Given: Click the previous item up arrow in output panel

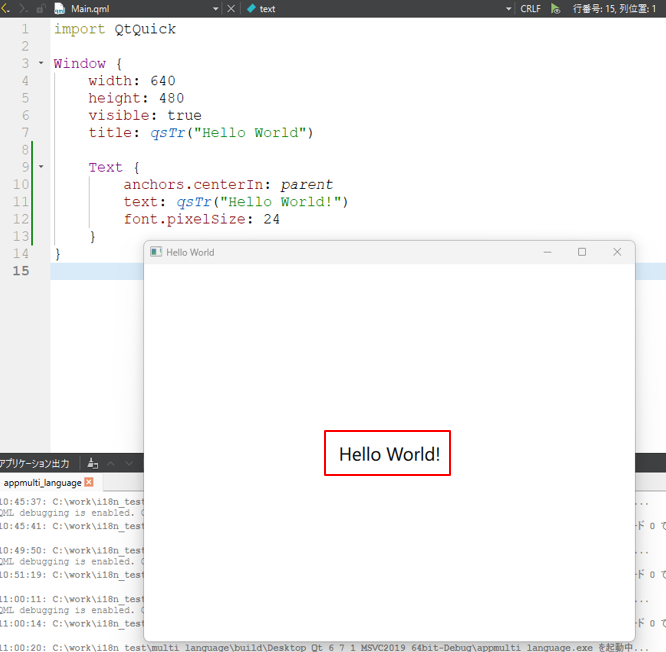Looking at the screenshot, I should click(112, 463).
